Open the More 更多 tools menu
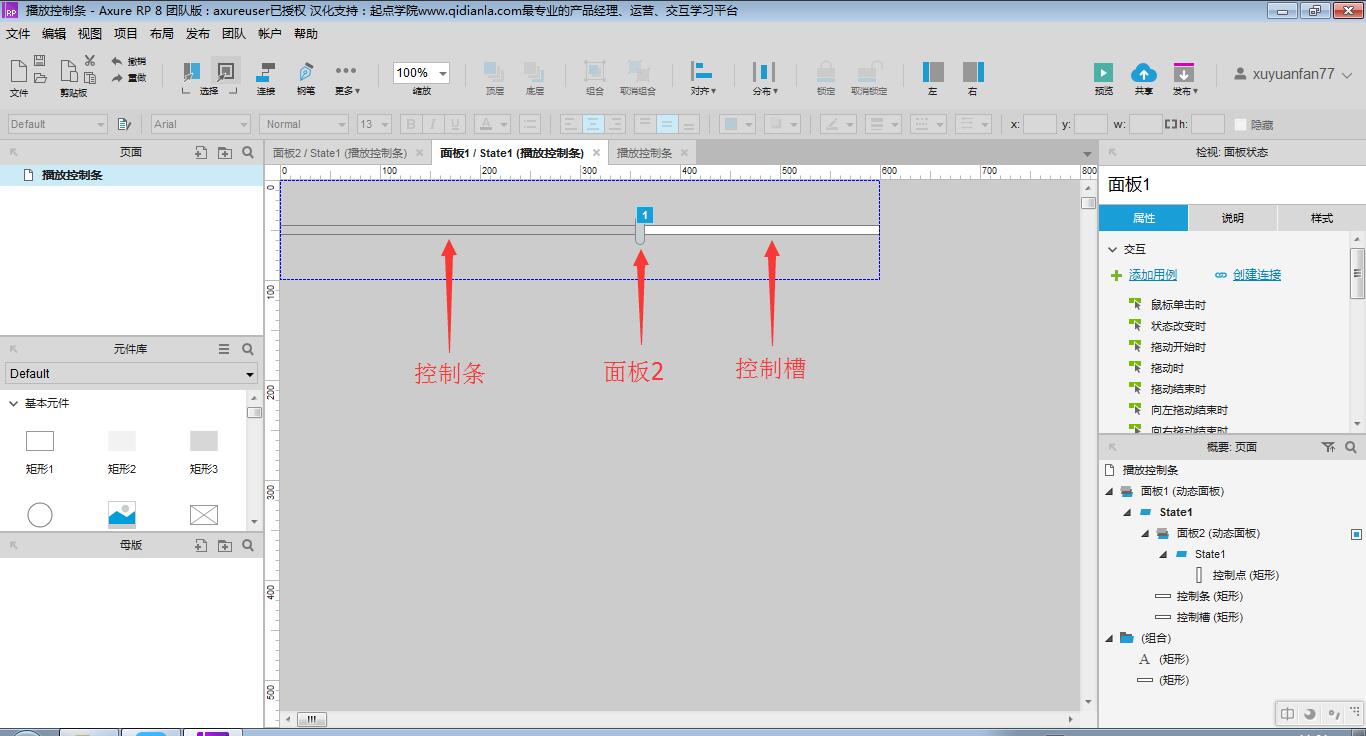1366x736 pixels. (x=346, y=78)
